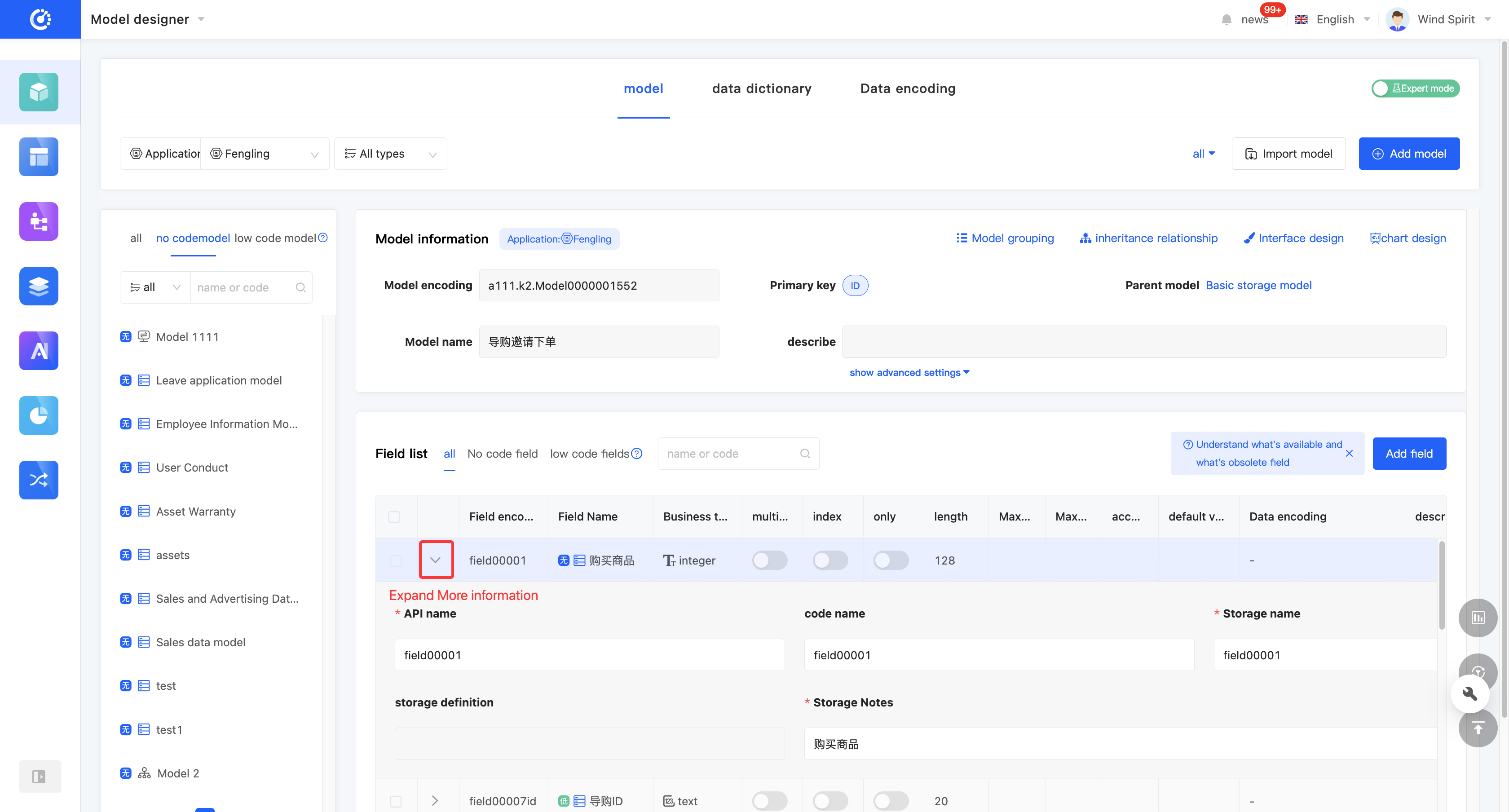Click the wrench tool floating button
Viewport: 1509px width, 812px height.
click(1470, 693)
